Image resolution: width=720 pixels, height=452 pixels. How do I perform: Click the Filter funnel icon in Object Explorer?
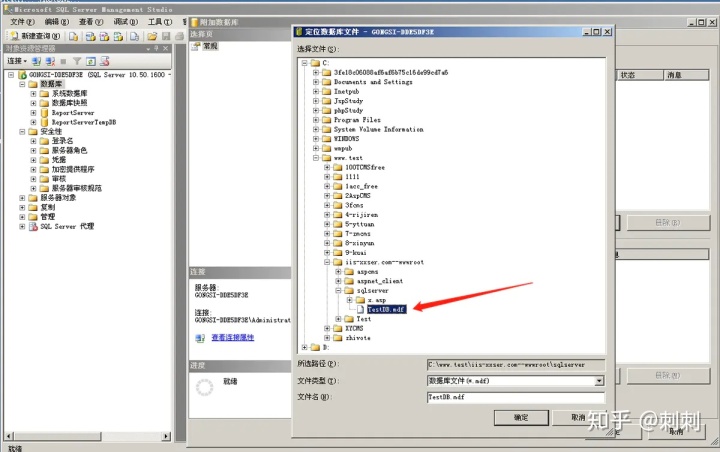click(77, 61)
